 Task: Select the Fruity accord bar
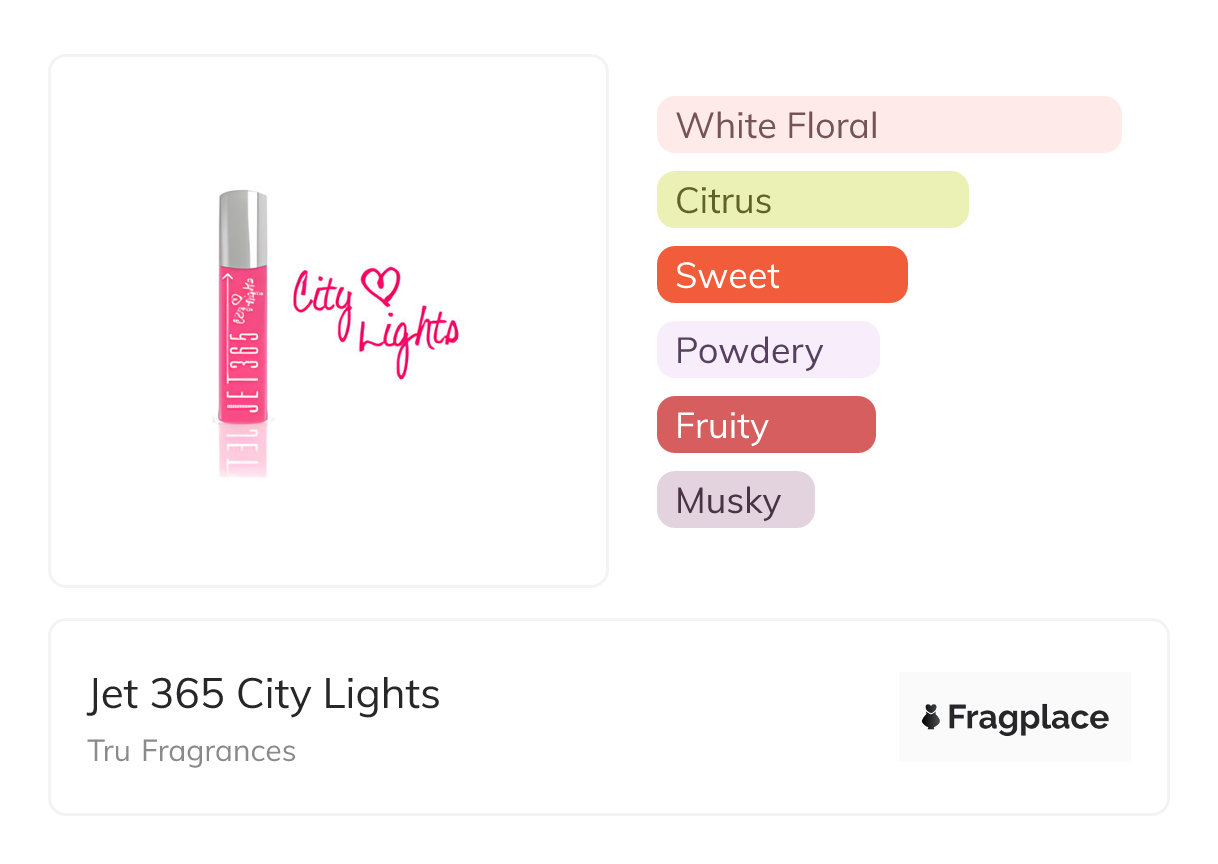click(x=765, y=425)
